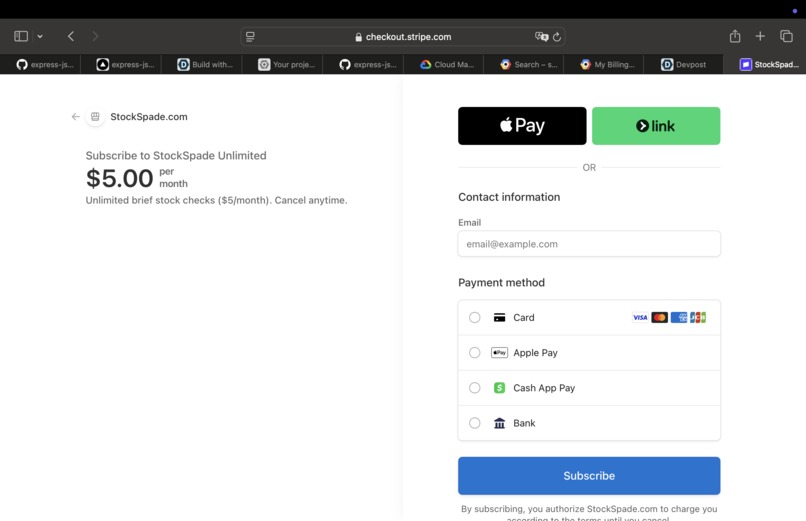Screen dimensions: 806x521
Task: Click the 'Cash App Pay' label text
Action: (x=544, y=388)
